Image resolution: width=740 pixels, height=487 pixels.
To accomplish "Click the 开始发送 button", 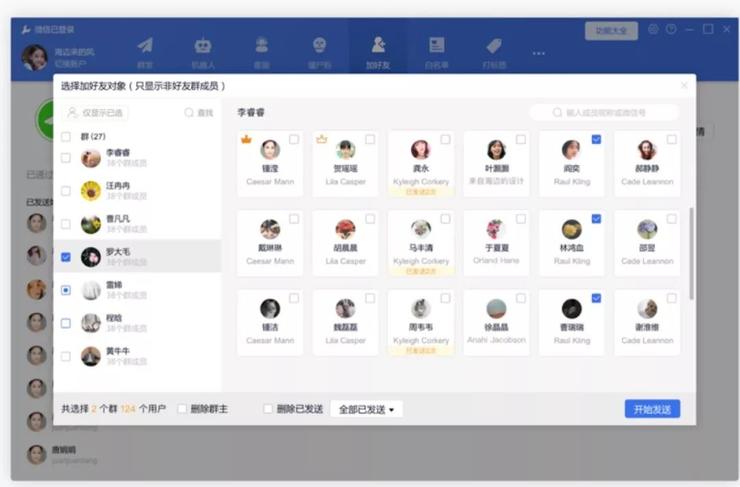I will pos(652,409).
